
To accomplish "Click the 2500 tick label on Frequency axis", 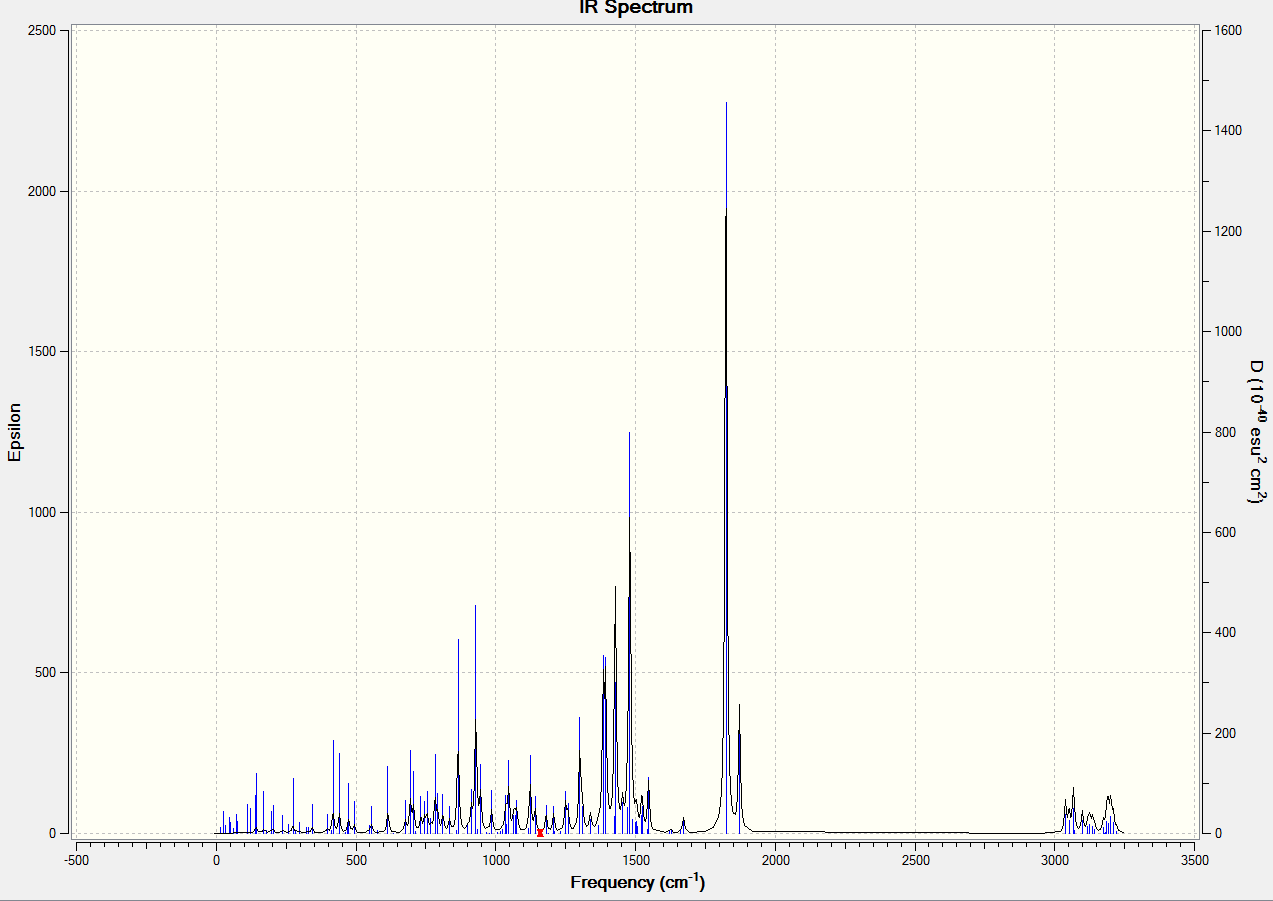I will [x=915, y=859].
